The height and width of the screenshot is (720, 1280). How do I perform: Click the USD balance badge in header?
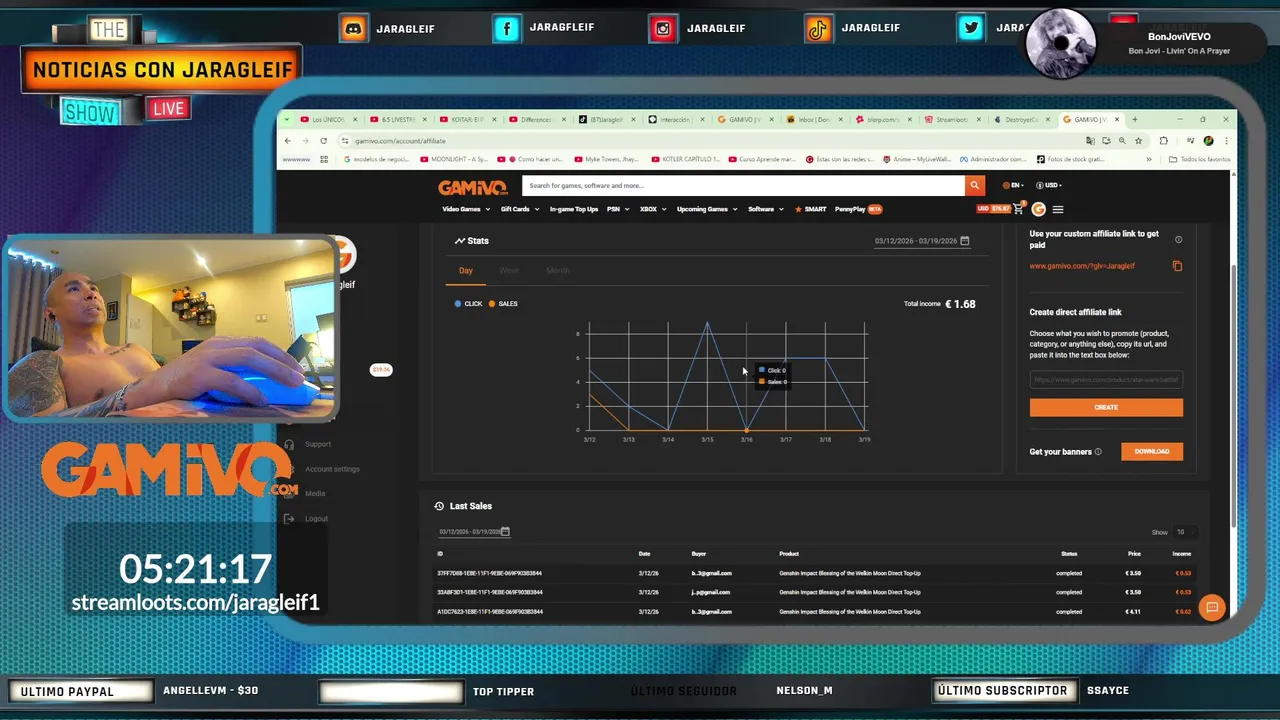tap(994, 209)
